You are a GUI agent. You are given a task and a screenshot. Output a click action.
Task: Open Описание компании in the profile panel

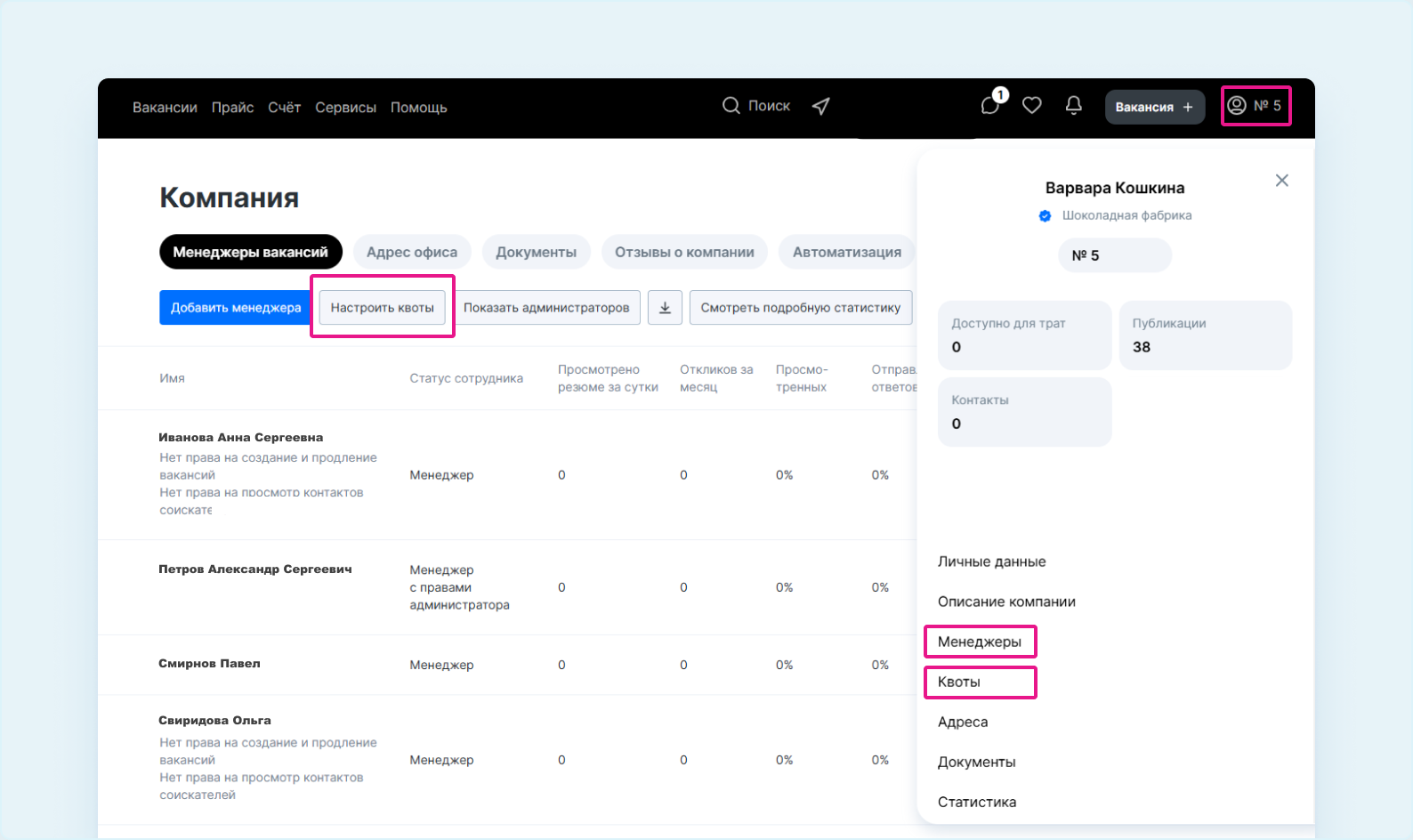1006,602
